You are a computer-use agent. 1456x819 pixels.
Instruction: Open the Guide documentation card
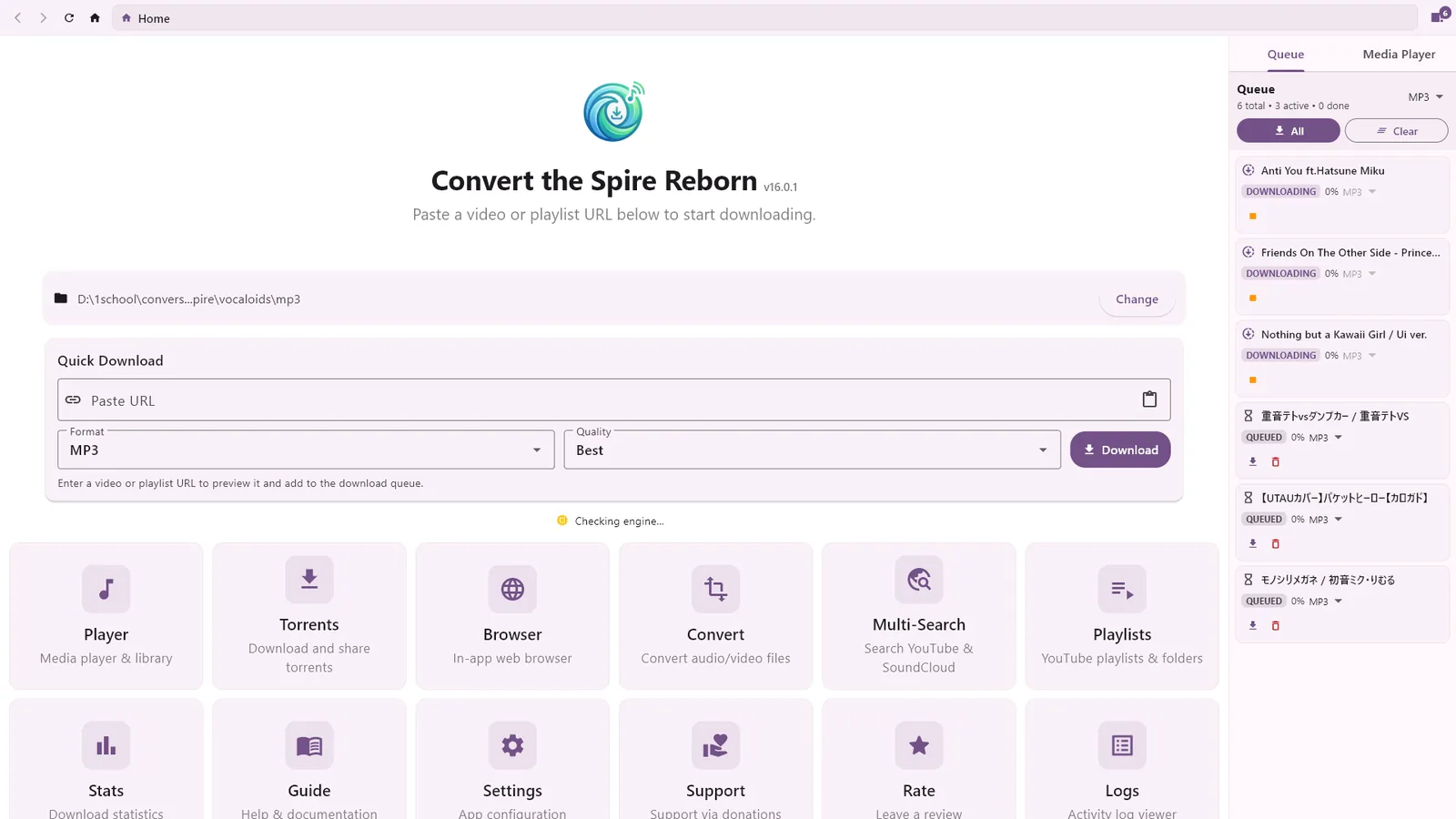coord(309,760)
